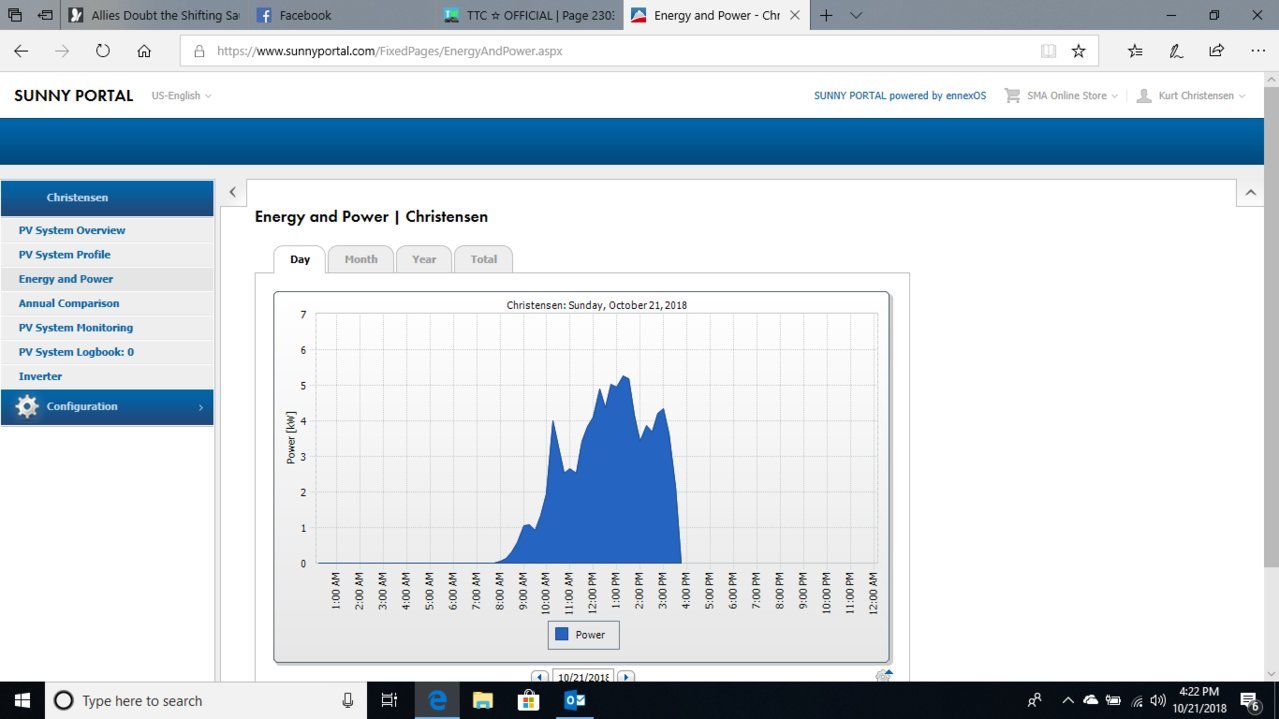Refresh the Sunny Portal page
This screenshot has width=1279, height=719.
(x=103, y=51)
